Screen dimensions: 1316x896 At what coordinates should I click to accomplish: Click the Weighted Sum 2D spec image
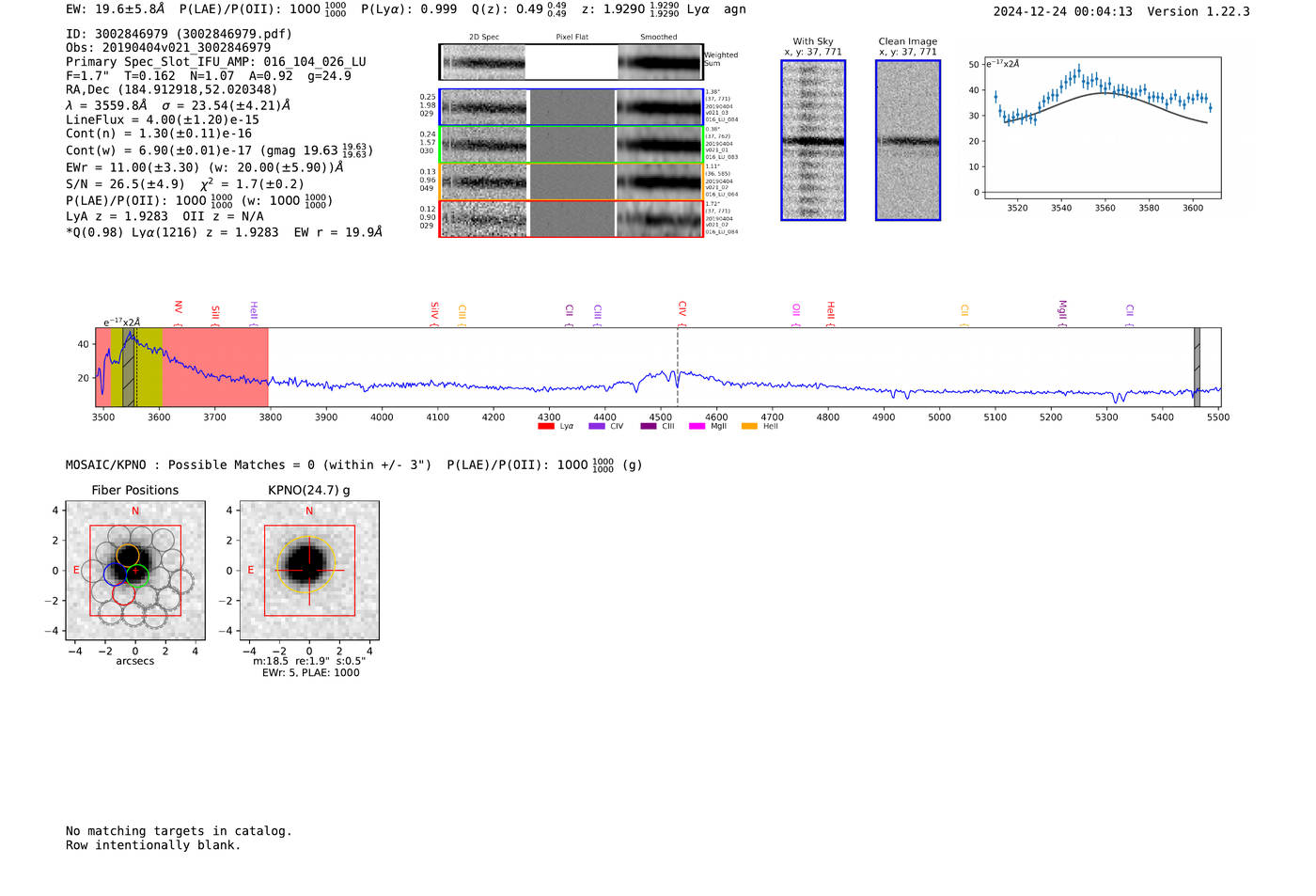pos(483,62)
